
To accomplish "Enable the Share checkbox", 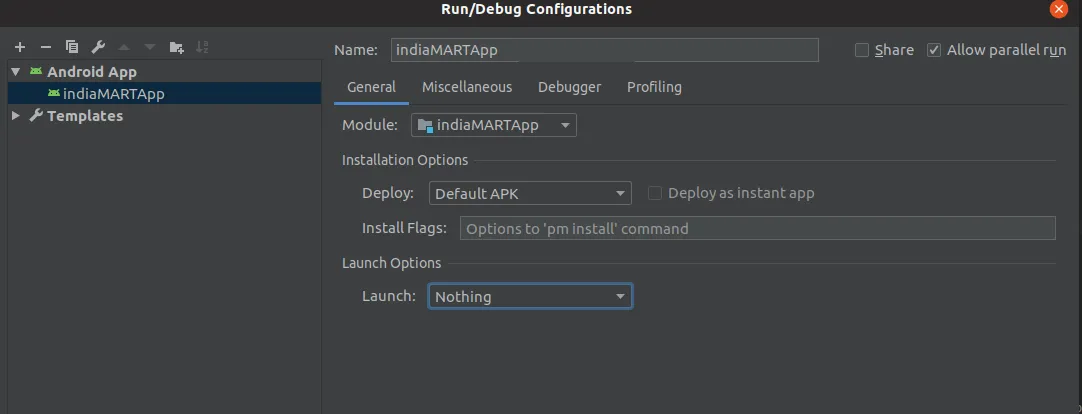I will [861, 50].
